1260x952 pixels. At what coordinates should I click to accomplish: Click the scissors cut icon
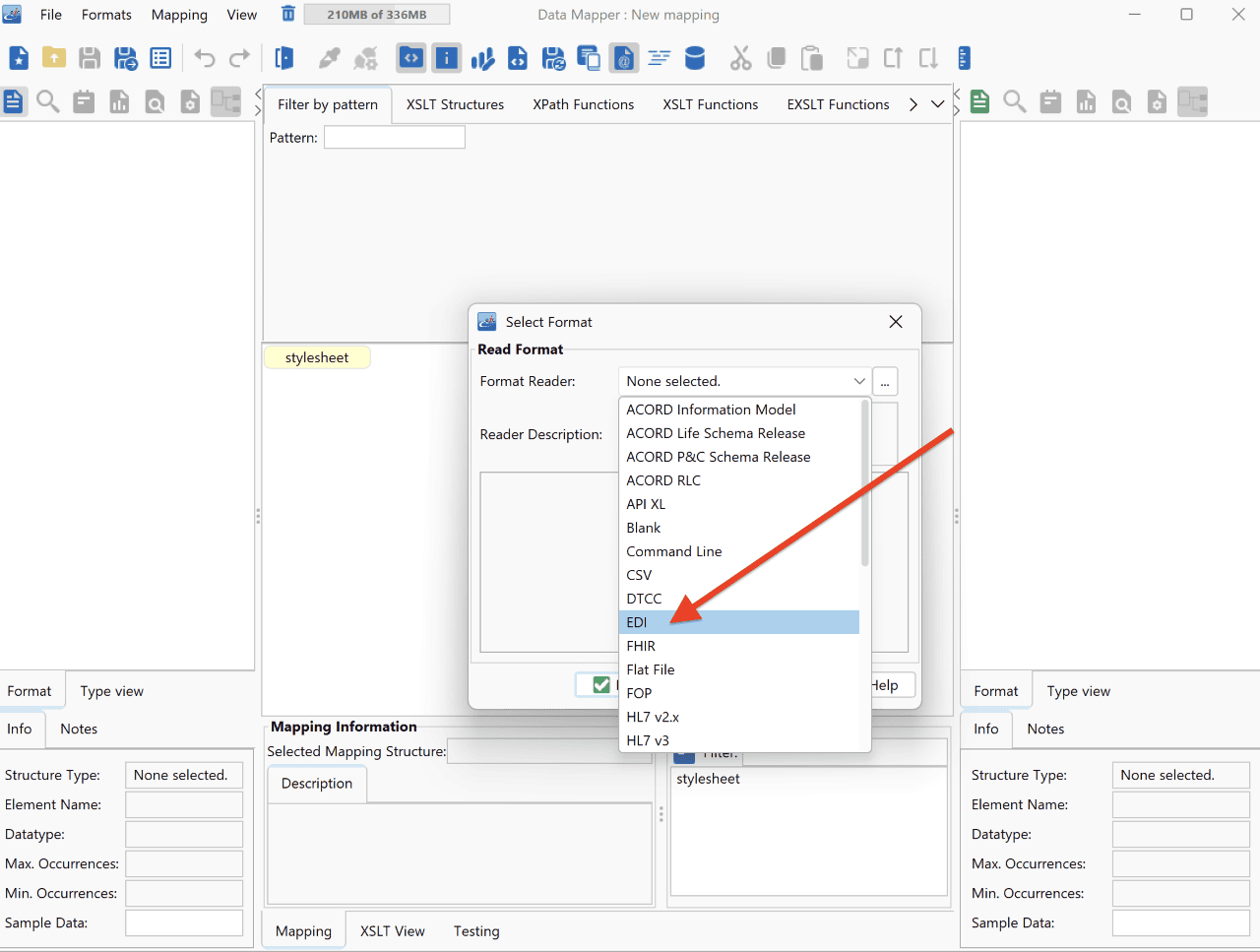point(740,58)
